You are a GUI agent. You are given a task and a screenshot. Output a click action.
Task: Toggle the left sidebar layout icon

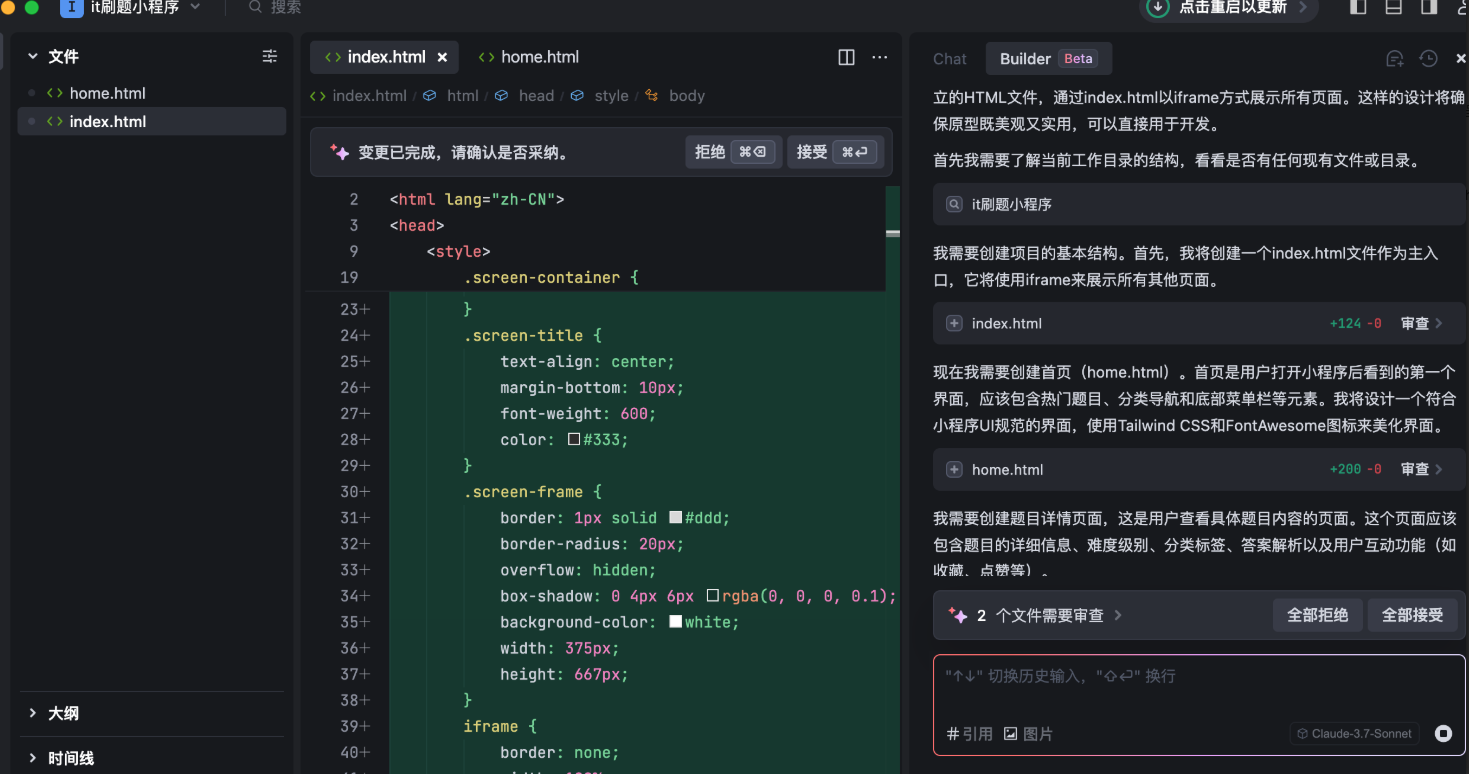[1358, 7]
